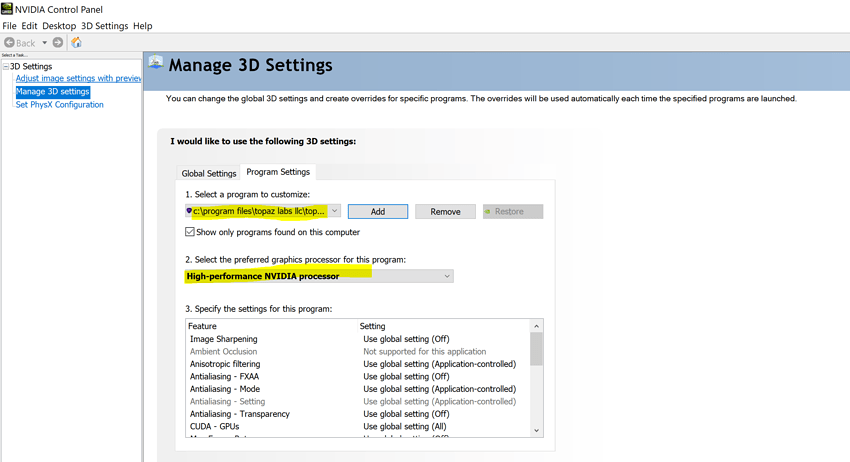Open Set PhysX Configuration link

(x=60, y=105)
